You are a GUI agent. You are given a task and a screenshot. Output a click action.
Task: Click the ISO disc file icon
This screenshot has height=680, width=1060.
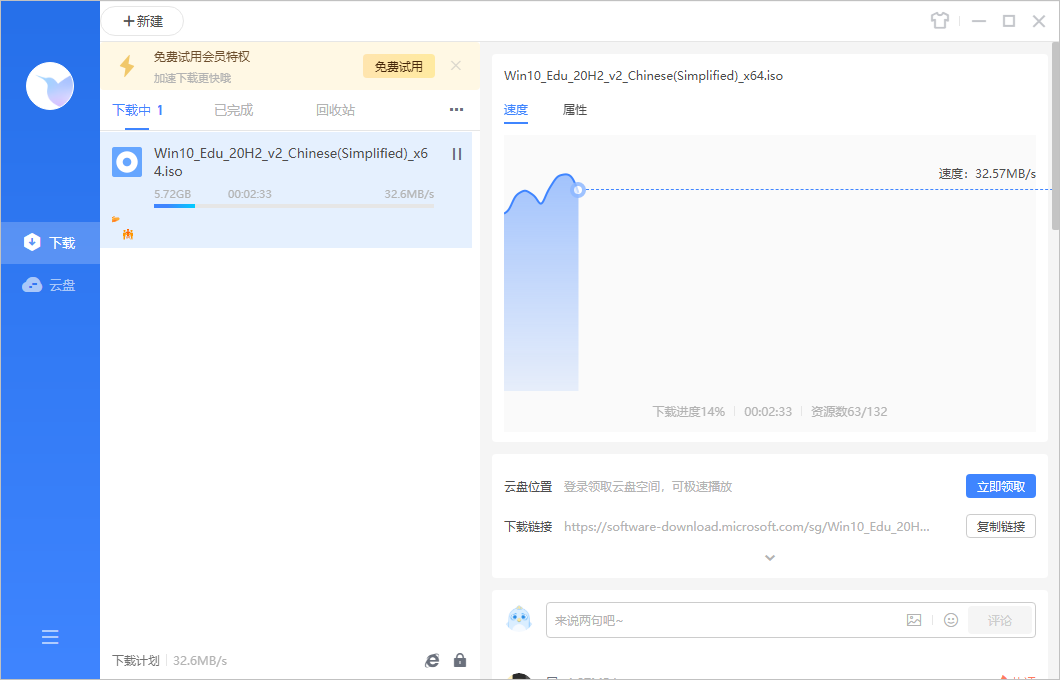click(x=127, y=162)
